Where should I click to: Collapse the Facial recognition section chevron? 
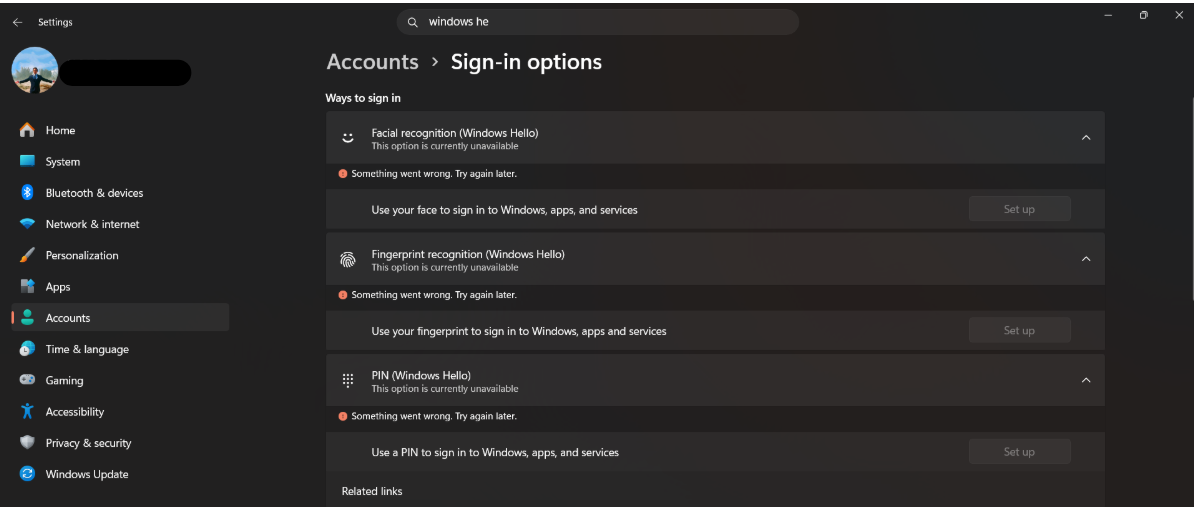pyautogui.click(x=1086, y=138)
